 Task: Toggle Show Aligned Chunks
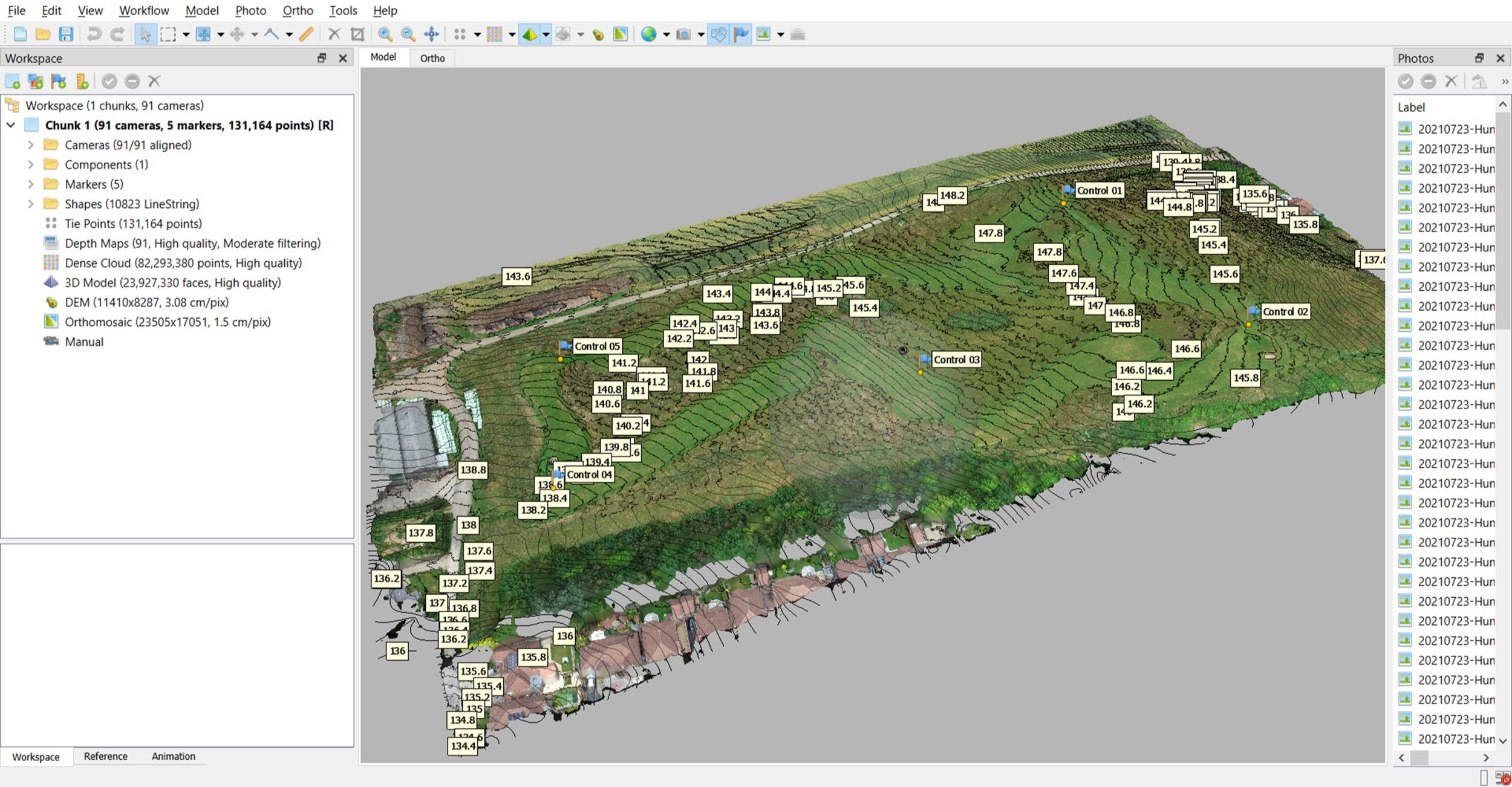[x=798, y=34]
